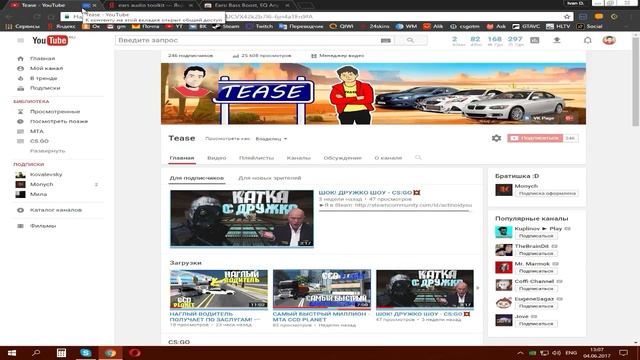Viewport: 640px width, 360px height.
Task: Subscribe to Kuplinov Play channel
Action: point(536,236)
